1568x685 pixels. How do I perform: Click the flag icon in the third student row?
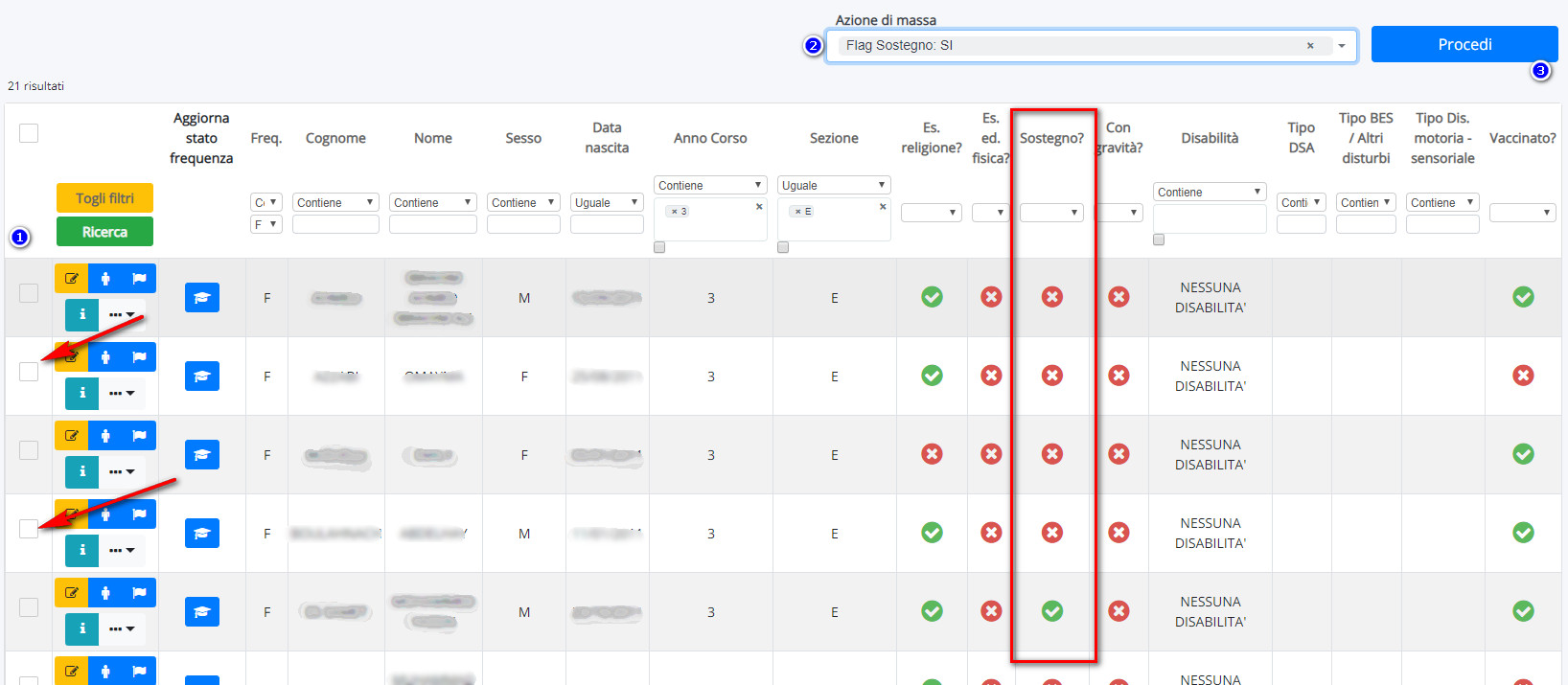pos(139,436)
